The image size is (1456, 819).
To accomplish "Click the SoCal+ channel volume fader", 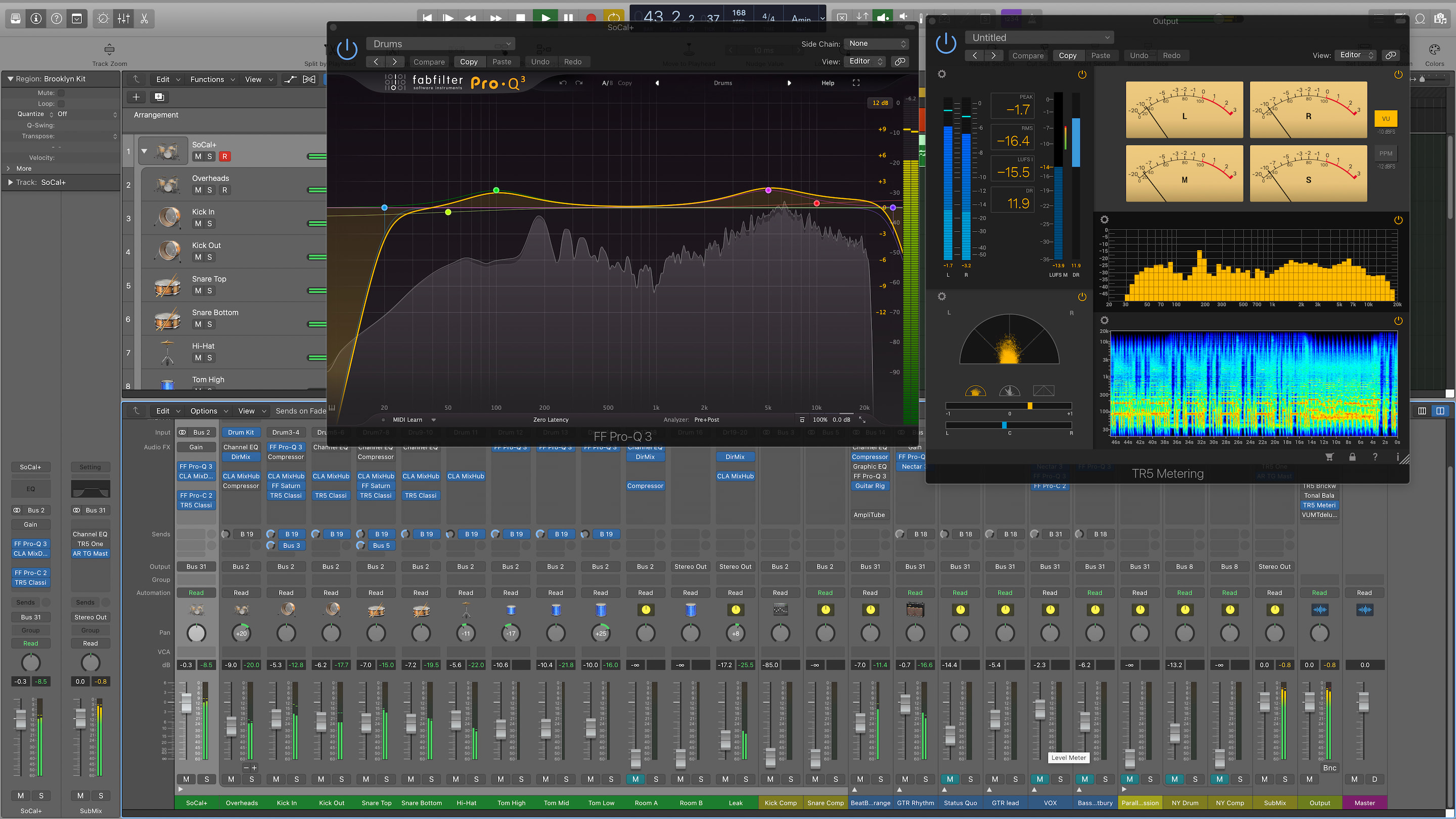I will click(x=186, y=703).
